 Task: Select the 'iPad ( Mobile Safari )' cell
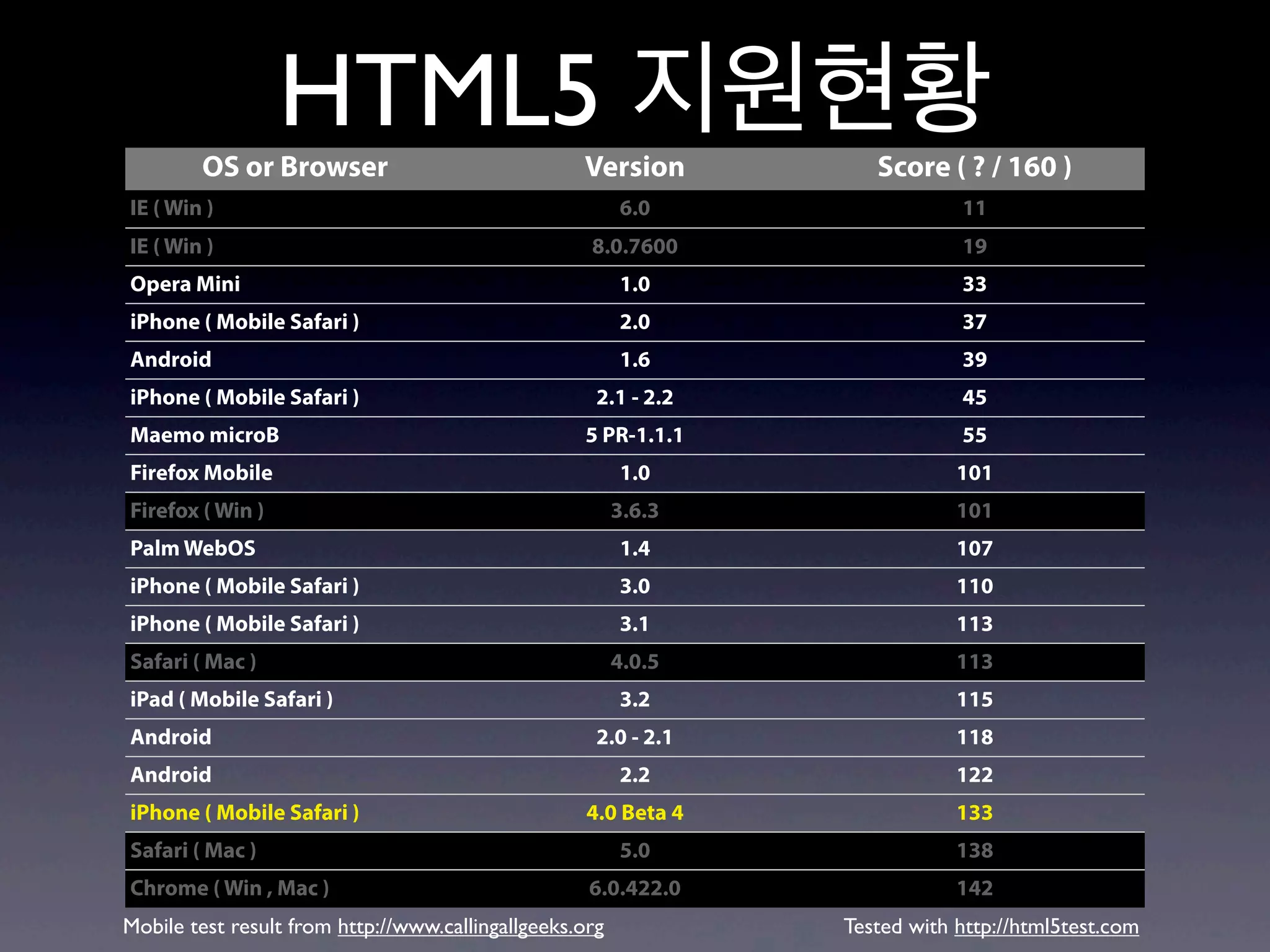pos(231,700)
